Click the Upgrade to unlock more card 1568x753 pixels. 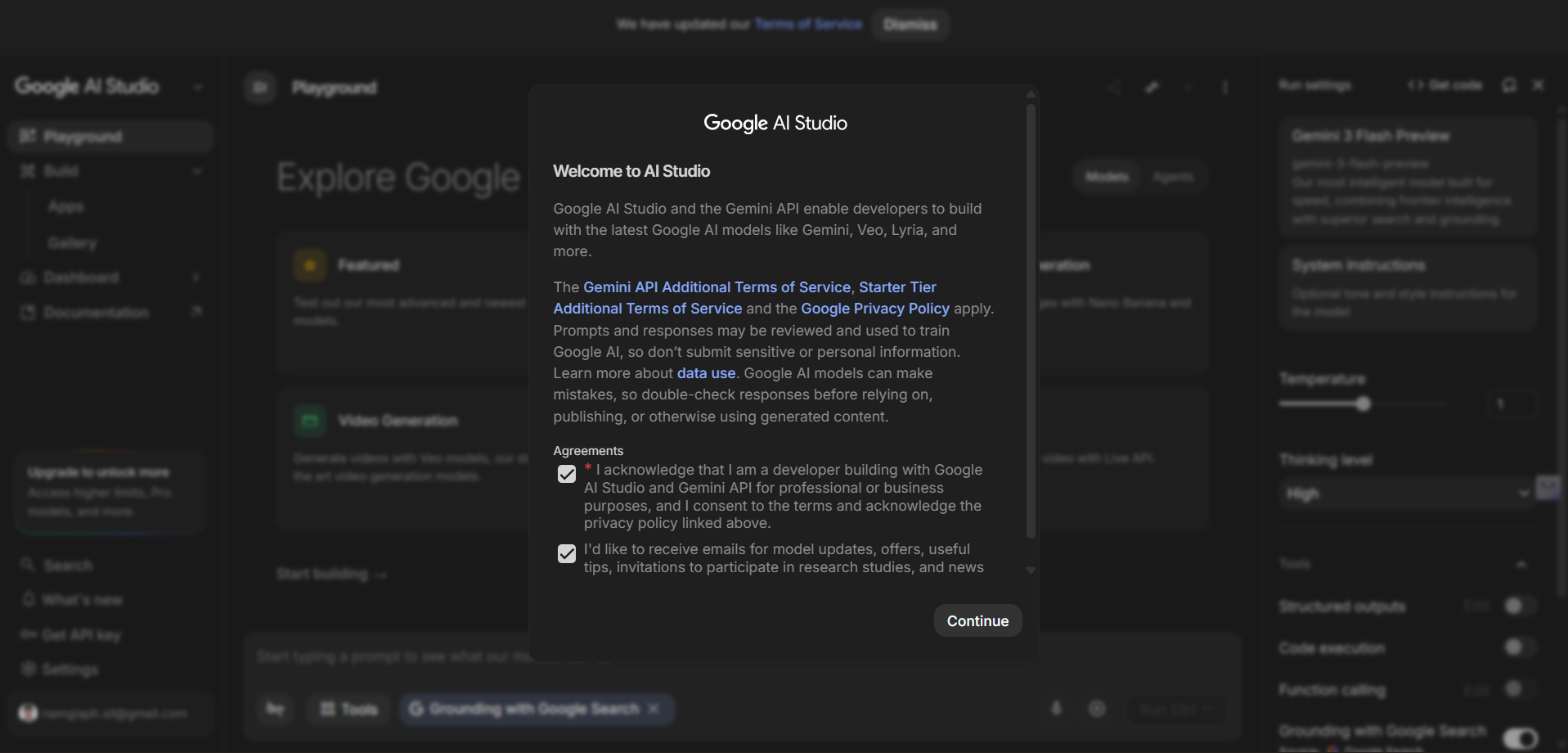pos(110,492)
